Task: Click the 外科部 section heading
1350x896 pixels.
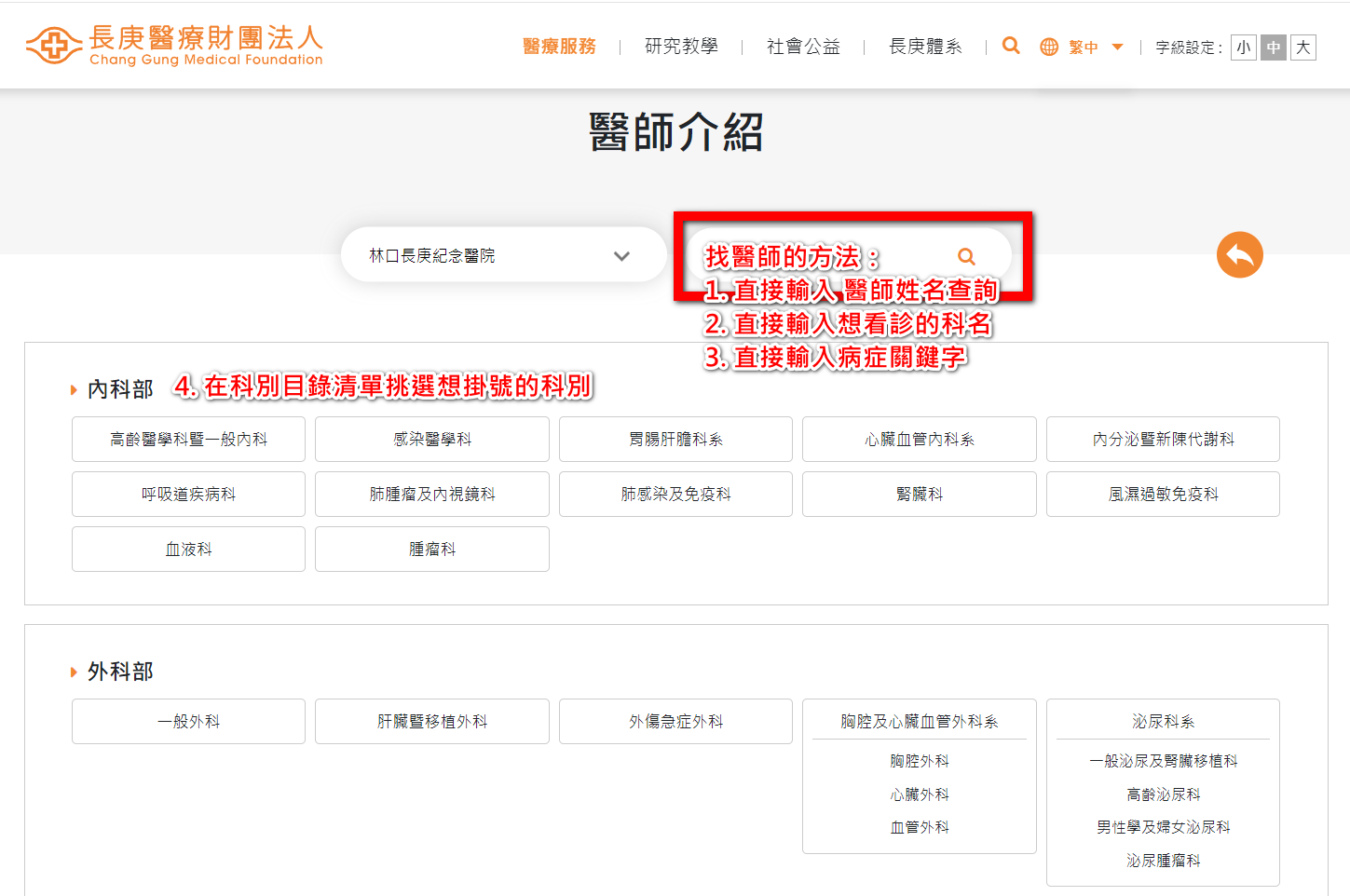Action: (x=120, y=672)
